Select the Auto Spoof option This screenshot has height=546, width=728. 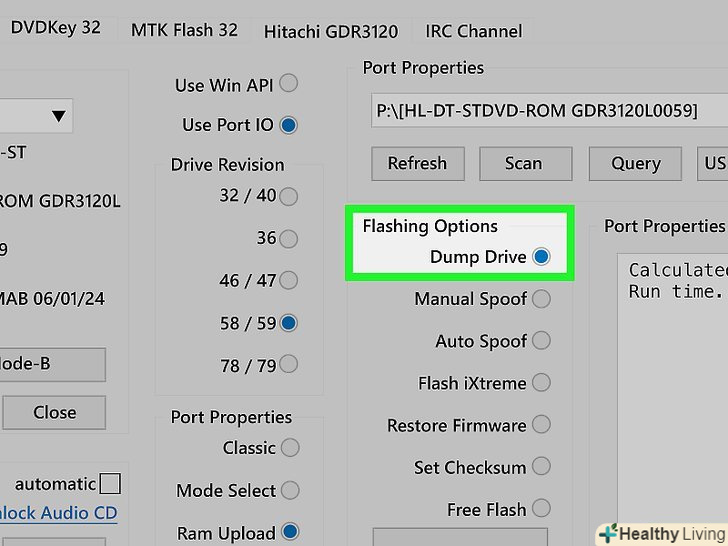coord(541,340)
